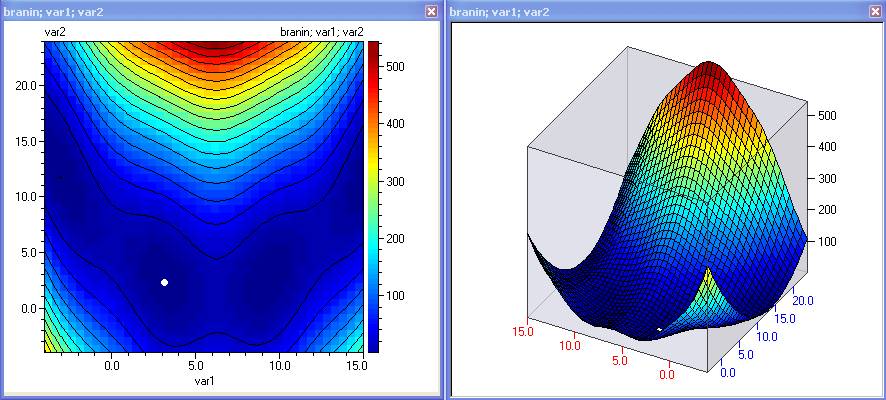Select the left window title bar
The width and height of the screenshot is (886, 400).
click(x=200, y=11)
